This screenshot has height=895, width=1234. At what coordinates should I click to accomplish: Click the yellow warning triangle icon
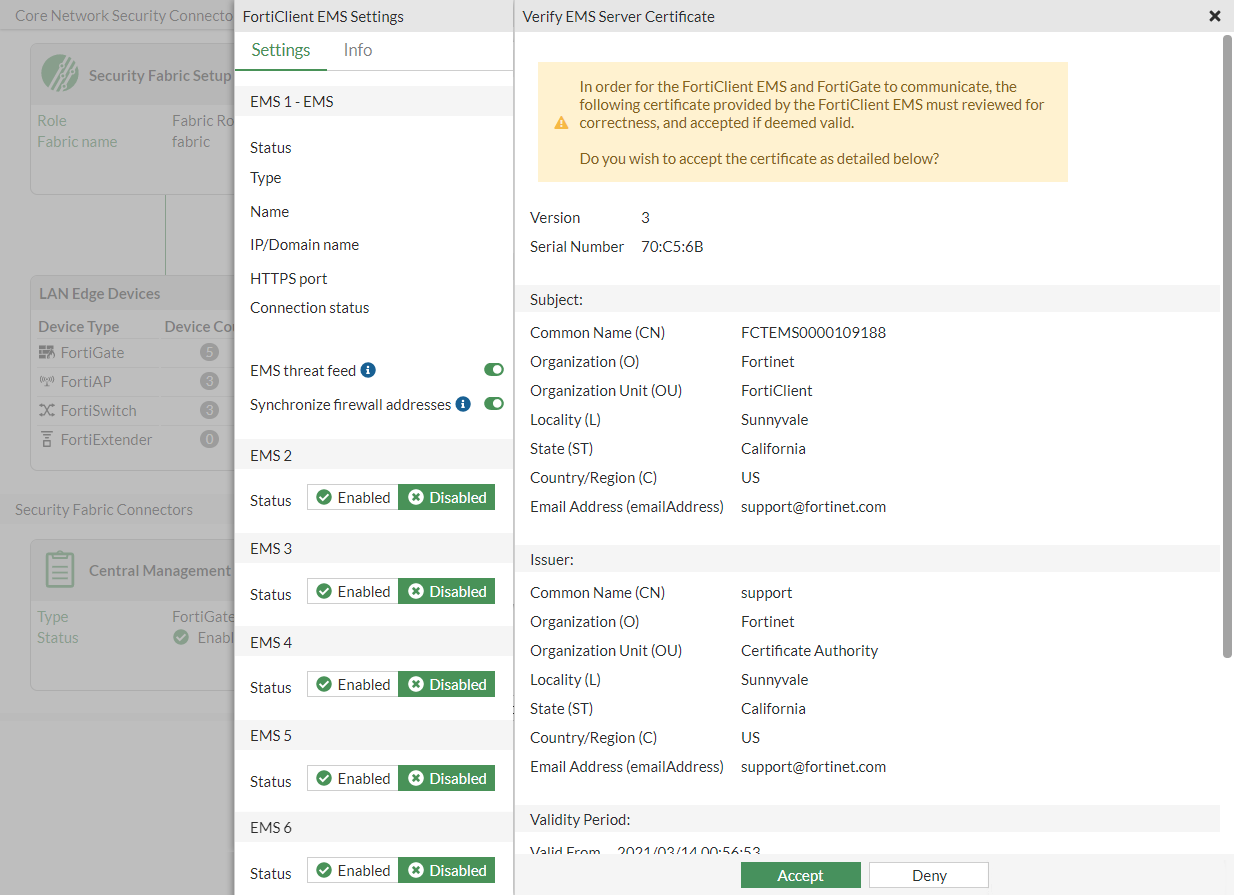(x=561, y=123)
